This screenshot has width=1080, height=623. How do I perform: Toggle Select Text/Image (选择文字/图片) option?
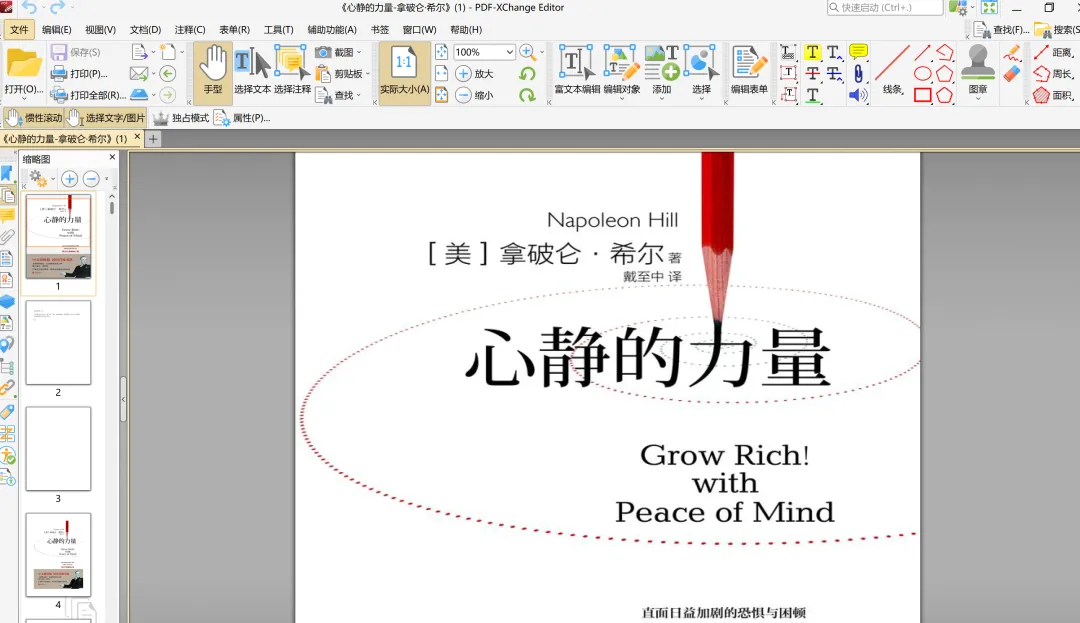coord(106,118)
